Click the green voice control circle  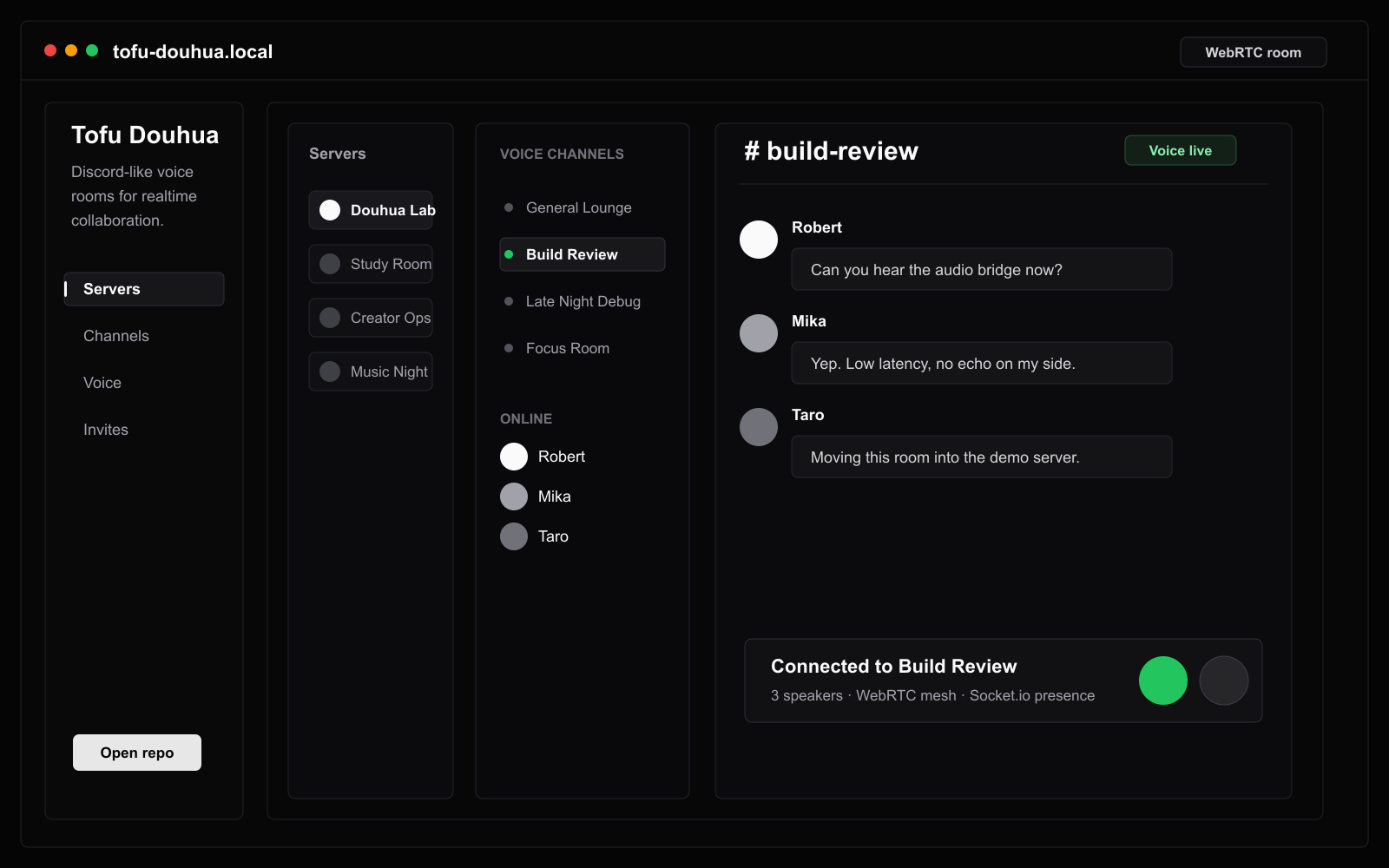pyautogui.click(x=1163, y=681)
